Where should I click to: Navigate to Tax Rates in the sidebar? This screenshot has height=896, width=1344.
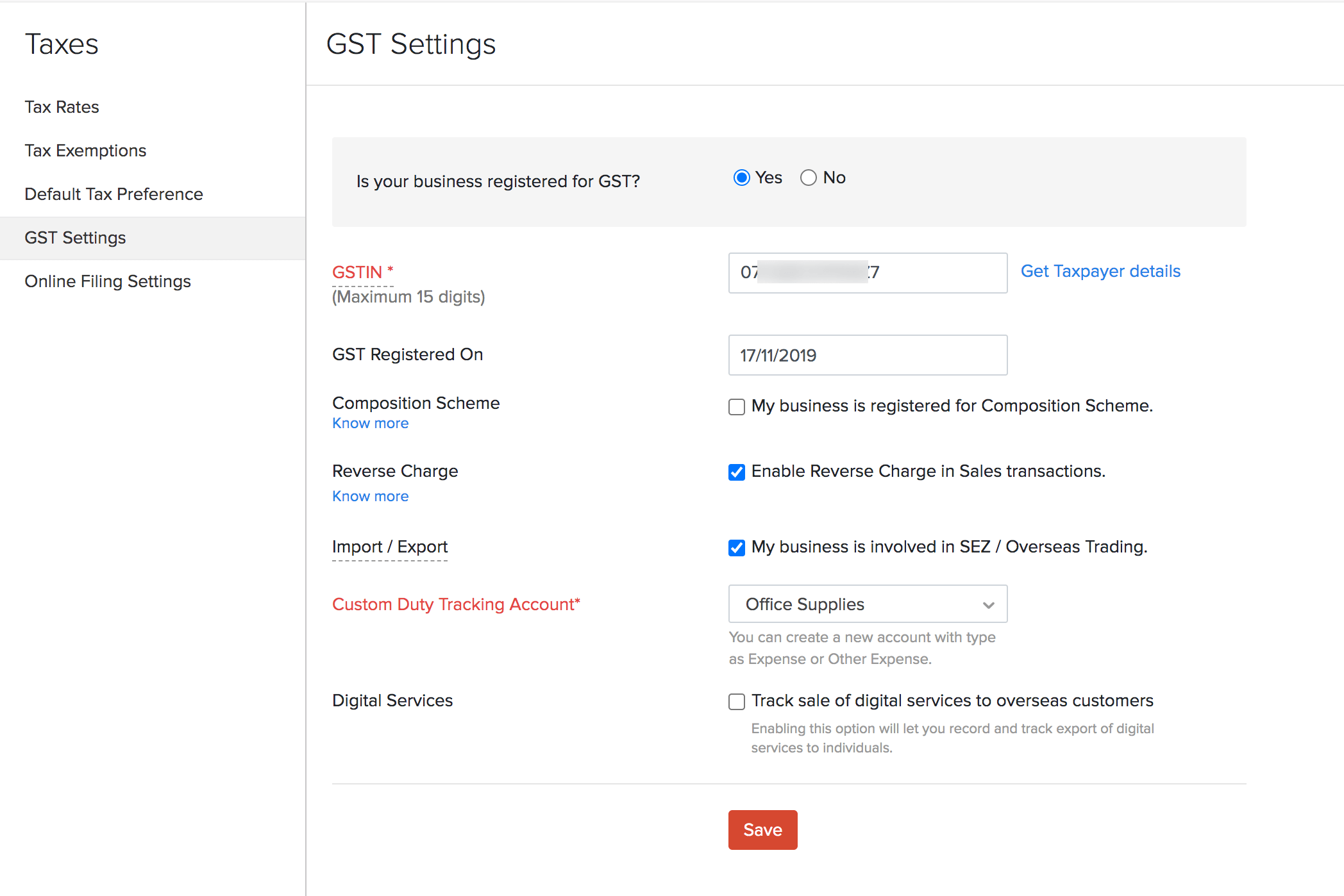[61, 107]
